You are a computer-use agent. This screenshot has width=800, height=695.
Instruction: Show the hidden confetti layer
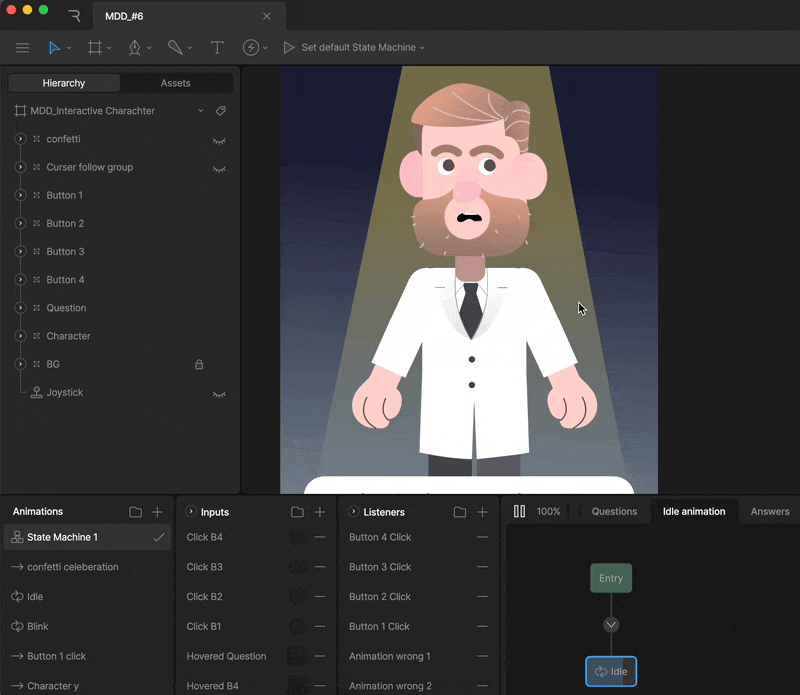pyautogui.click(x=219, y=140)
